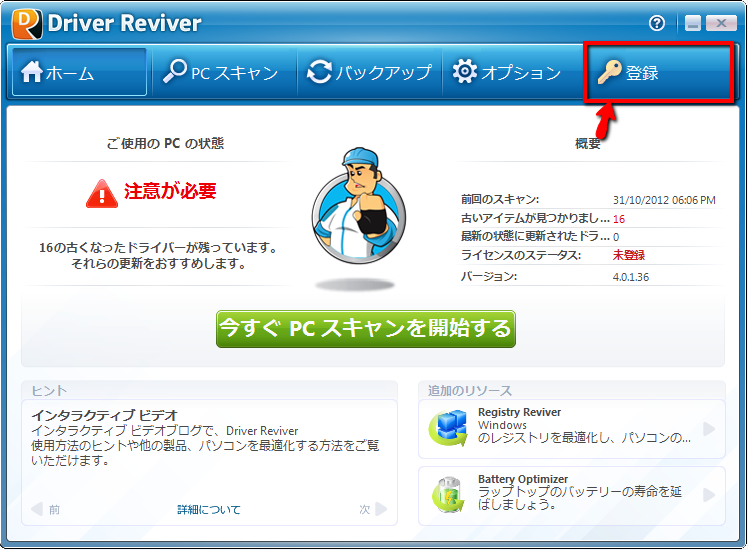The height and width of the screenshot is (550, 748).
Task: Expand the Battery Optimizer arrow
Action: 709,495
